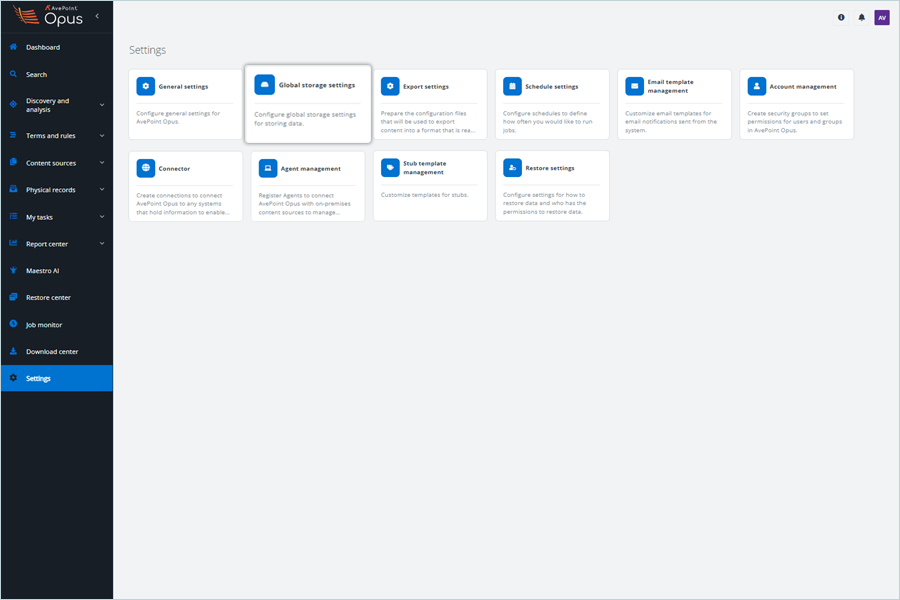Open the Global storage settings title

pyautogui.click(x=317, y=85)
